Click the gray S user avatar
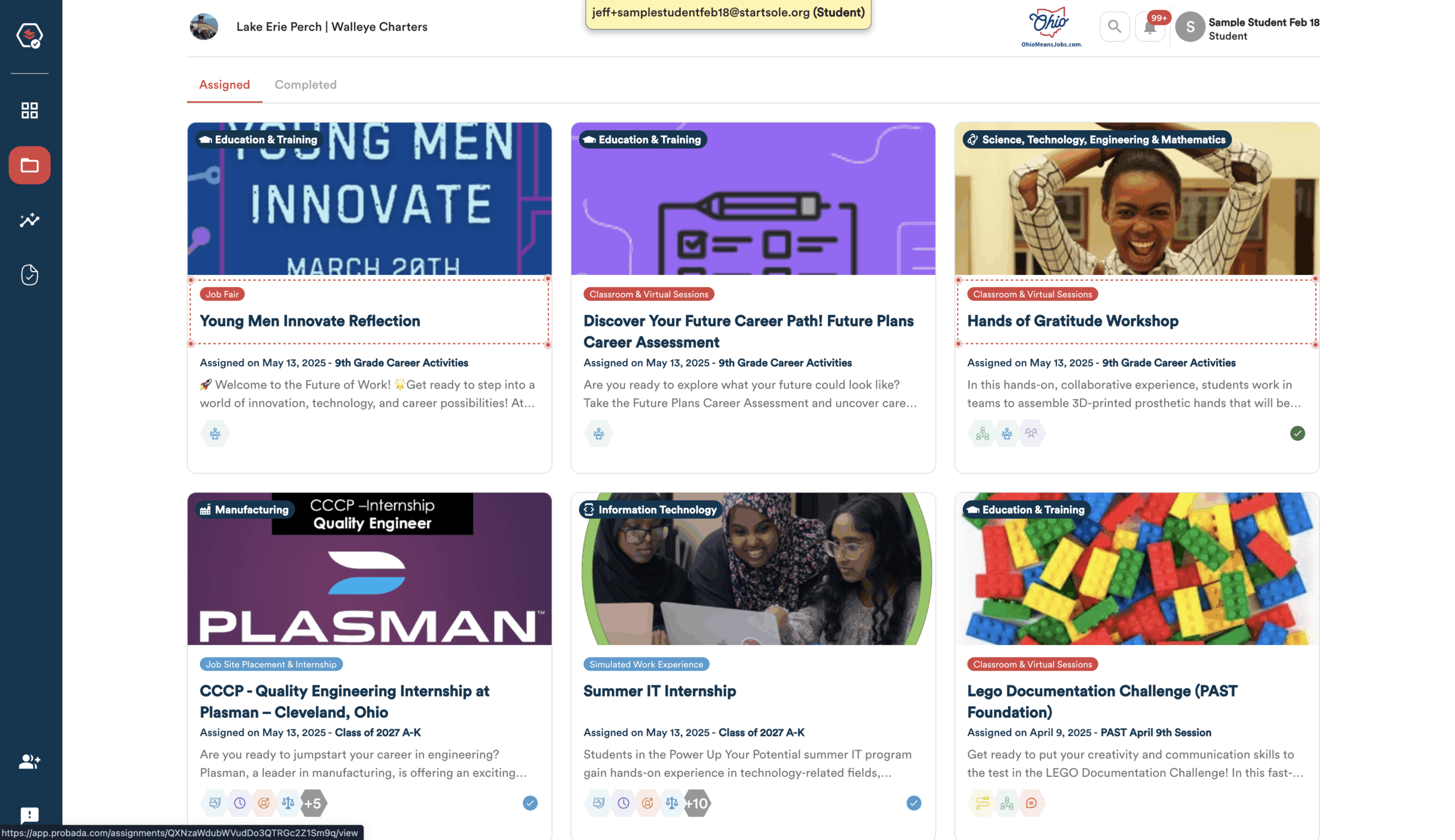This screenshot has width=1455, height=840. pyautogui.click(x=1190, y=27)
